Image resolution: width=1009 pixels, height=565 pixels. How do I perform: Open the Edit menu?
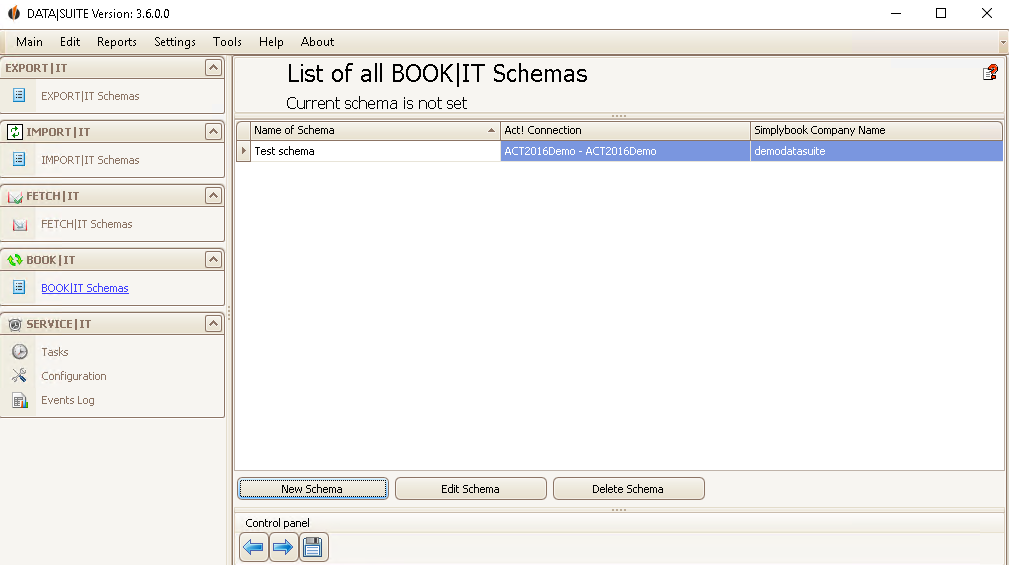click(x=70, y=42)
